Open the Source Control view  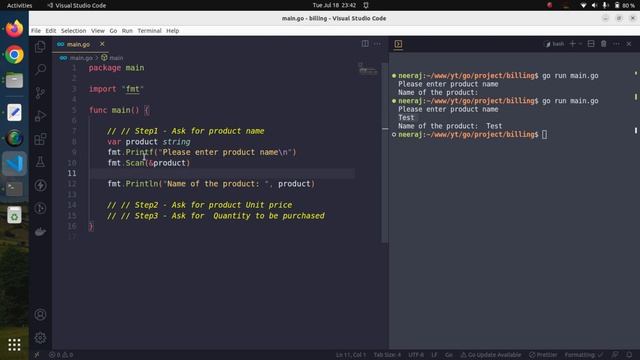[x=40, y=93]
